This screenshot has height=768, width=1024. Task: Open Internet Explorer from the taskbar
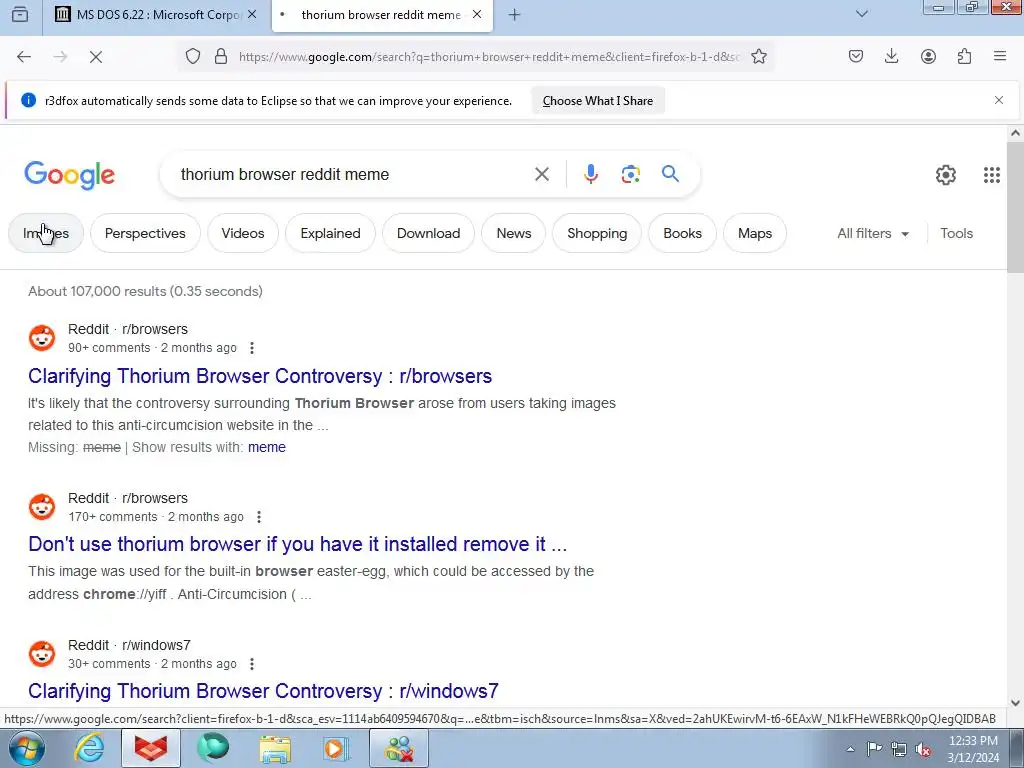click(x=89, y=748)
